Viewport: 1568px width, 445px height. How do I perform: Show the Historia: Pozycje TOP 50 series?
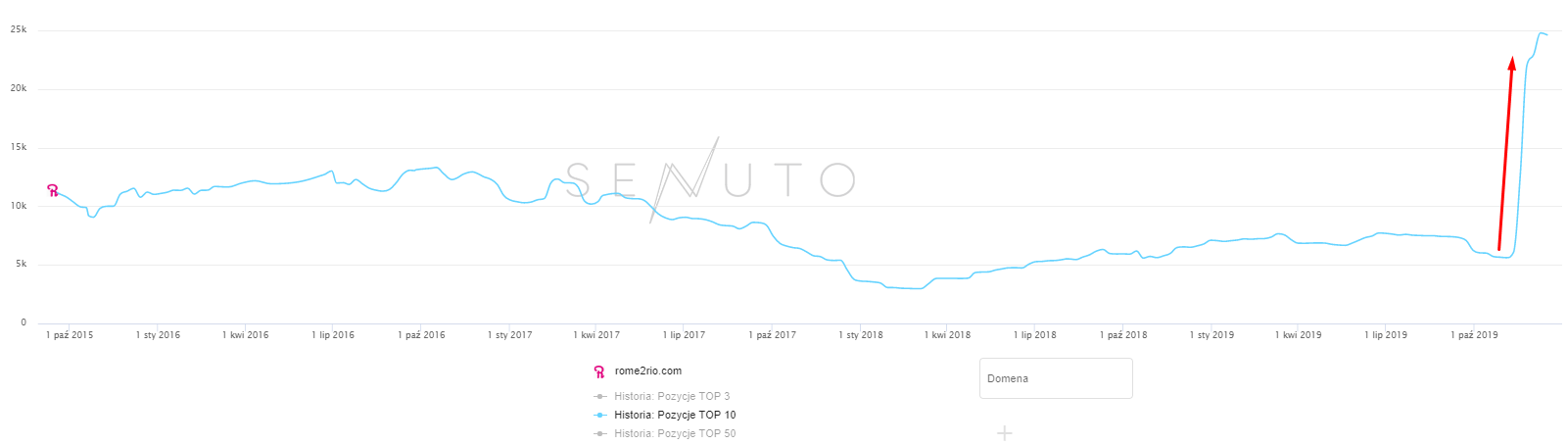point(675,434)
